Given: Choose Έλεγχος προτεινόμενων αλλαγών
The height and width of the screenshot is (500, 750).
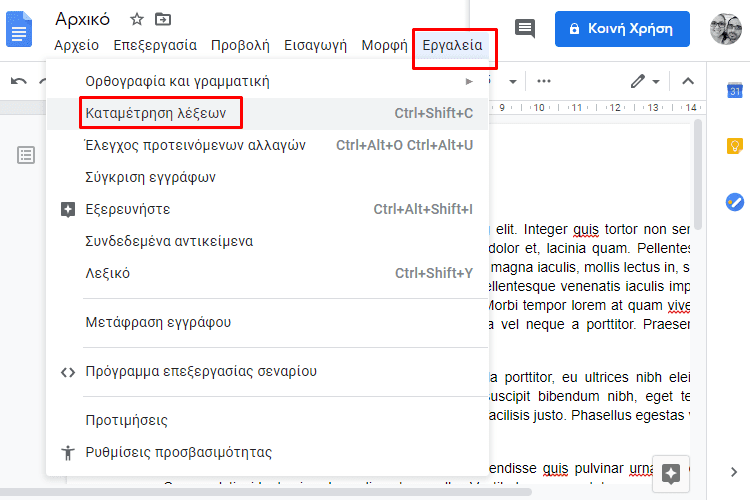Looking at the screenshot, I should [267, 145].
